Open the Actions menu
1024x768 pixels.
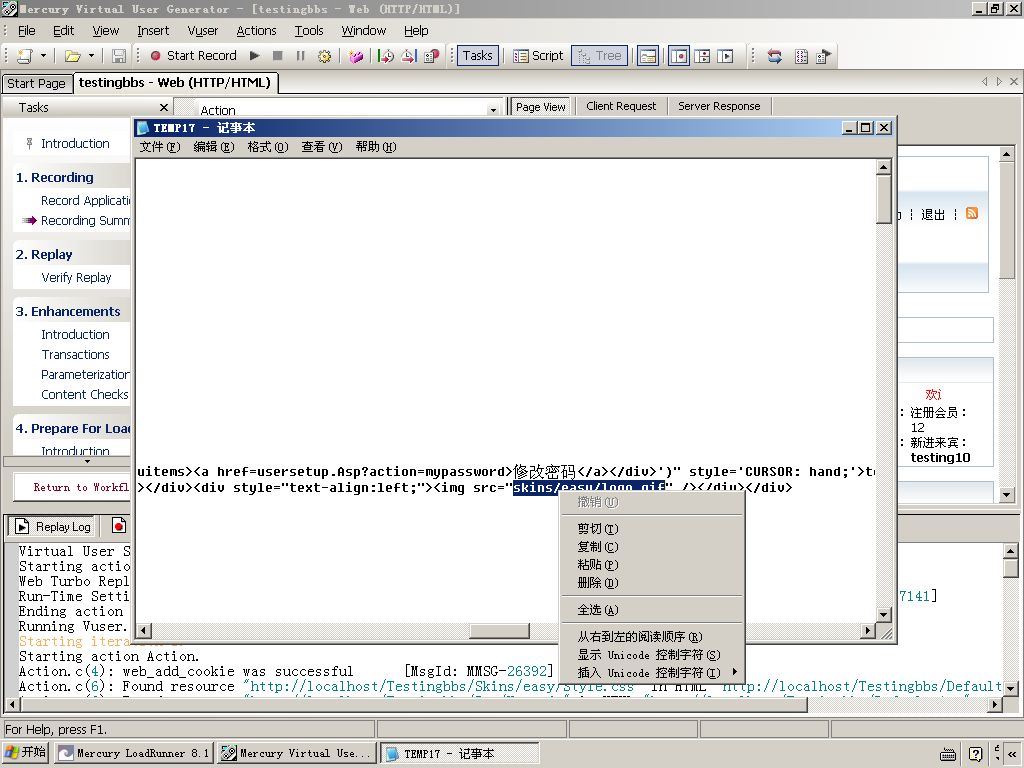coord(256,31)
